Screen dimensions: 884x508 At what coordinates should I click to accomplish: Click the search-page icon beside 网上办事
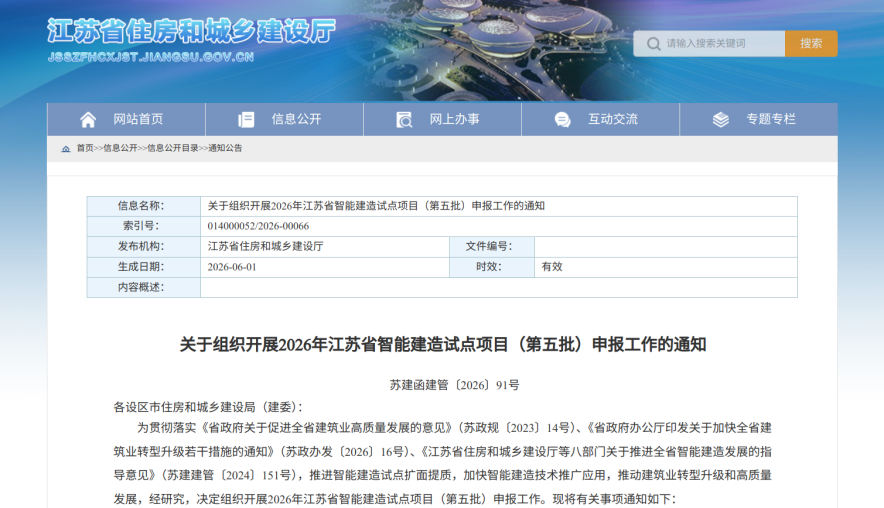pos(404,120)
